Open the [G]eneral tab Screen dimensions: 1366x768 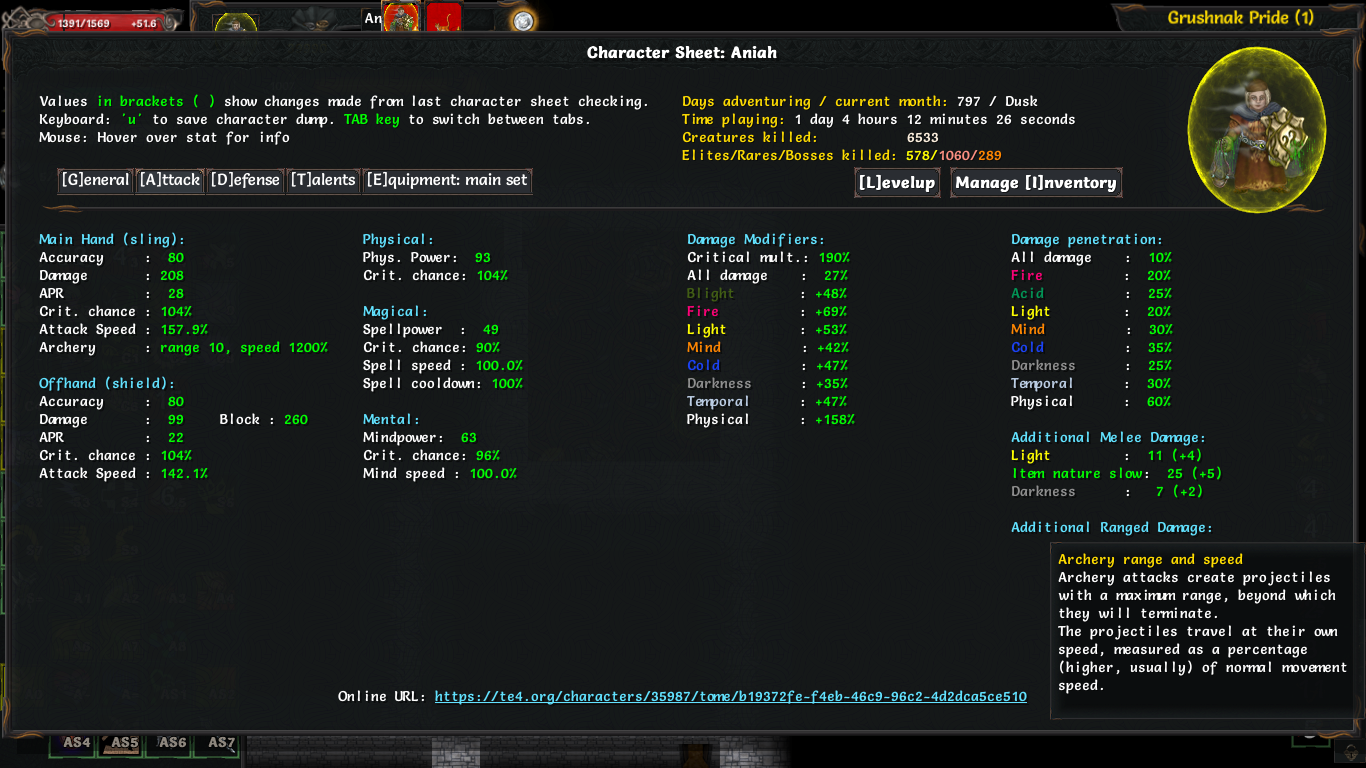[x=95, y=181]
